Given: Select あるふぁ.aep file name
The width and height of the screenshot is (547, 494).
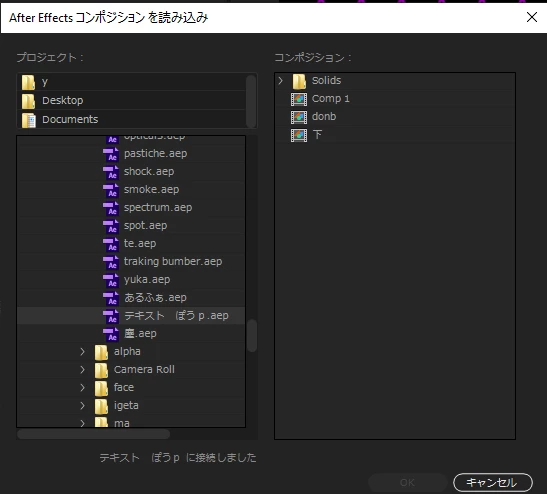Looking at the screenshot, I should coord(155,298).
